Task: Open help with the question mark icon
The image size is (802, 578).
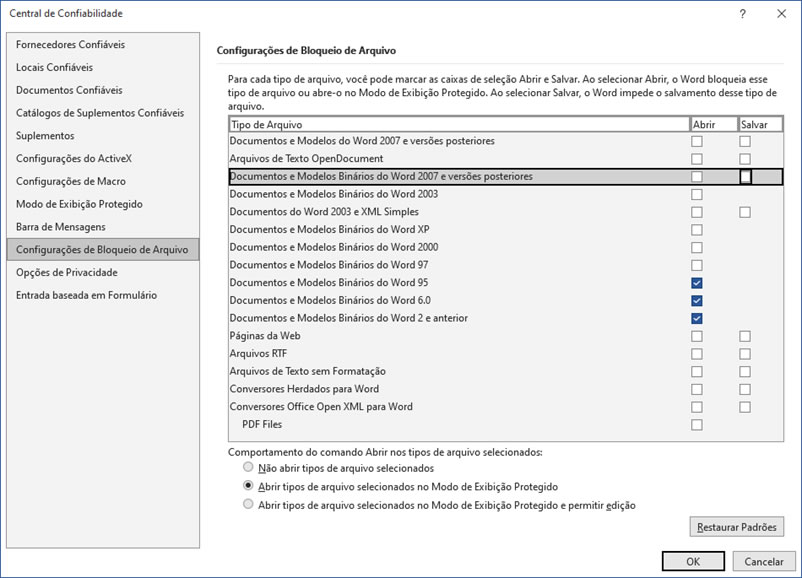Action: click(743, 14)
